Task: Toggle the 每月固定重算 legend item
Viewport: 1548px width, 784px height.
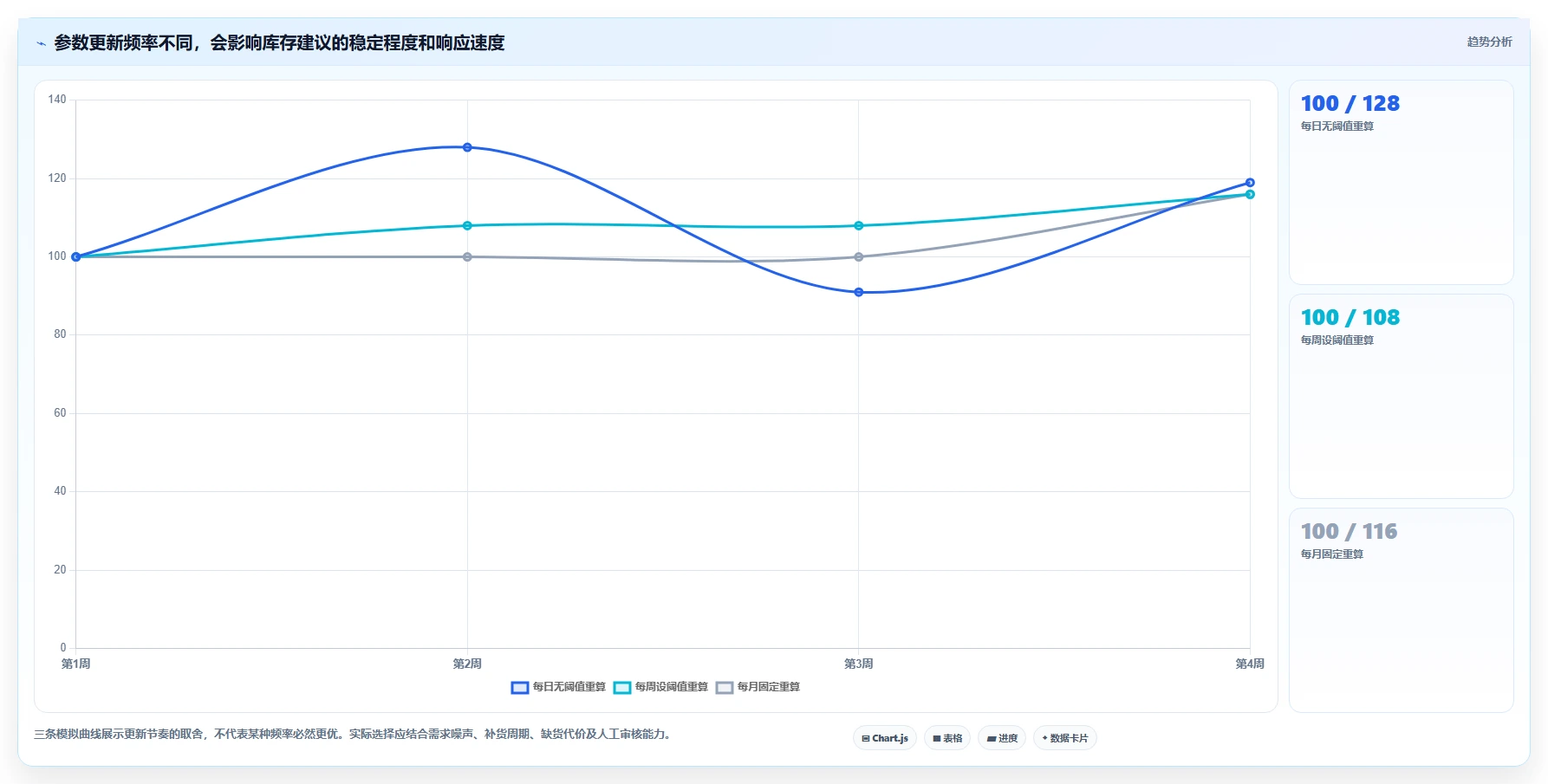Action: [x=758, y=687]
